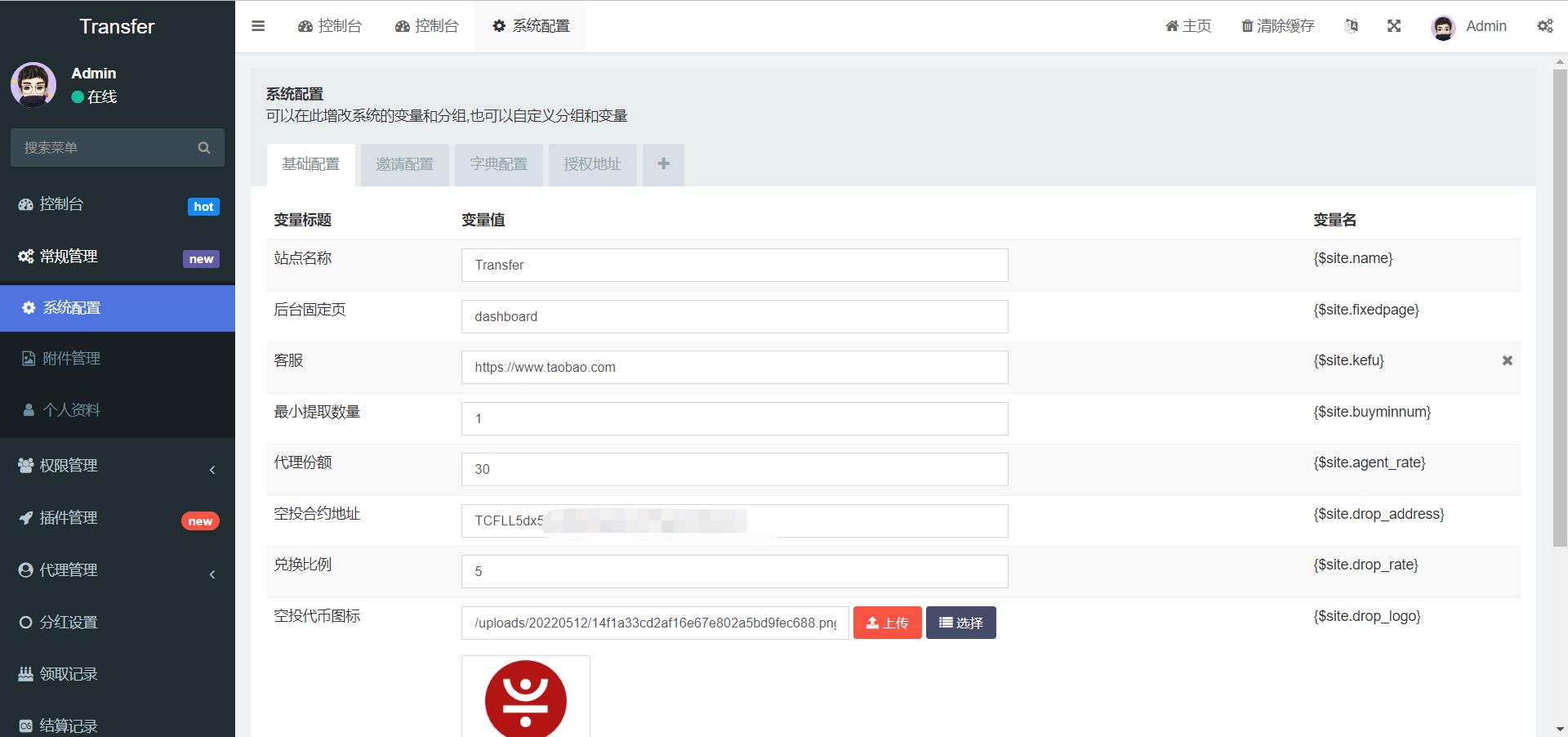Click the red 上传 upload button

[888, 623]
